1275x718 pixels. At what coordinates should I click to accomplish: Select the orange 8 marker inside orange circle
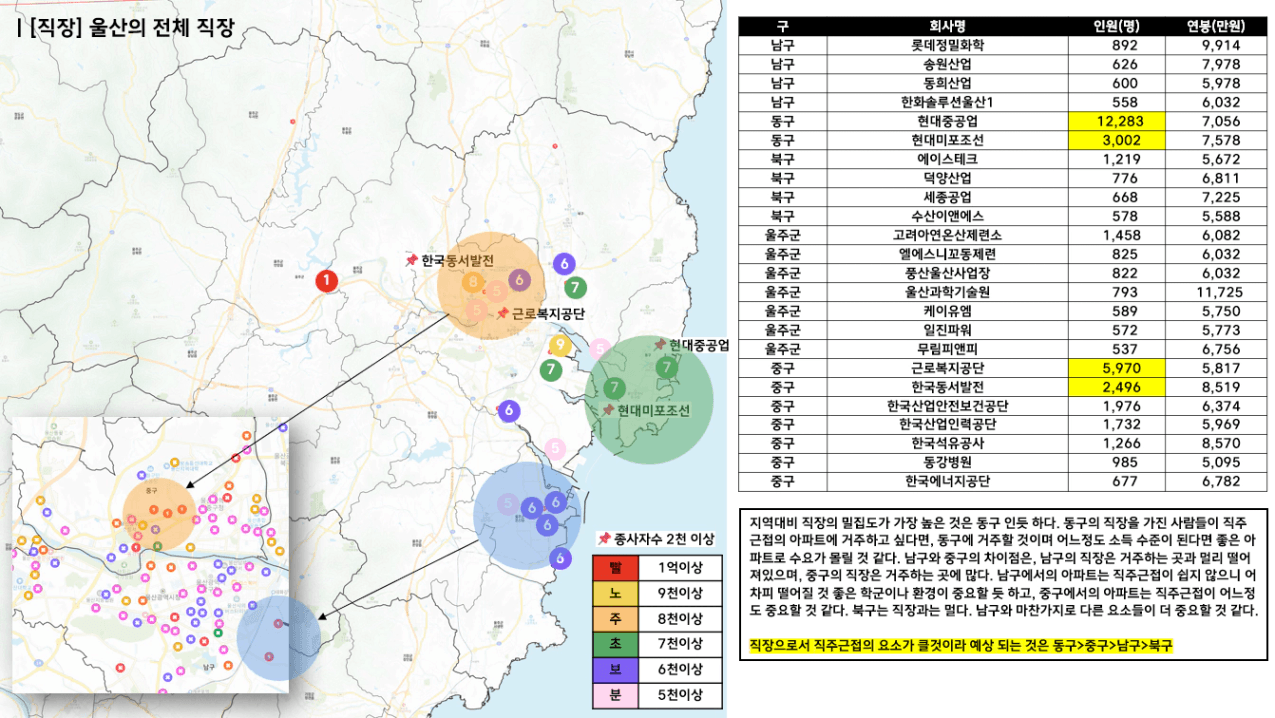474,282
